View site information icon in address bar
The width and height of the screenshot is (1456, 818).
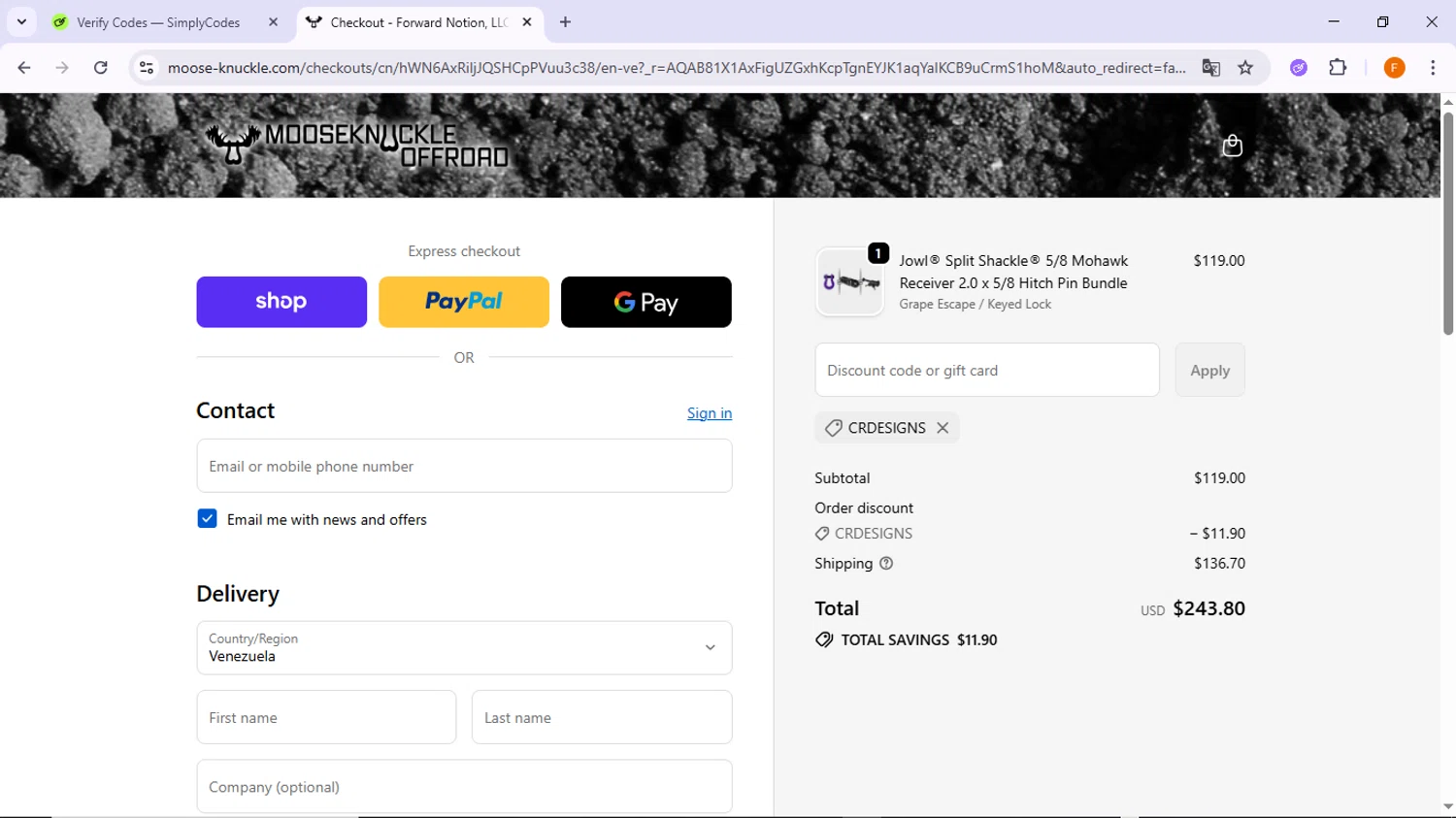(x=147, y=68)
